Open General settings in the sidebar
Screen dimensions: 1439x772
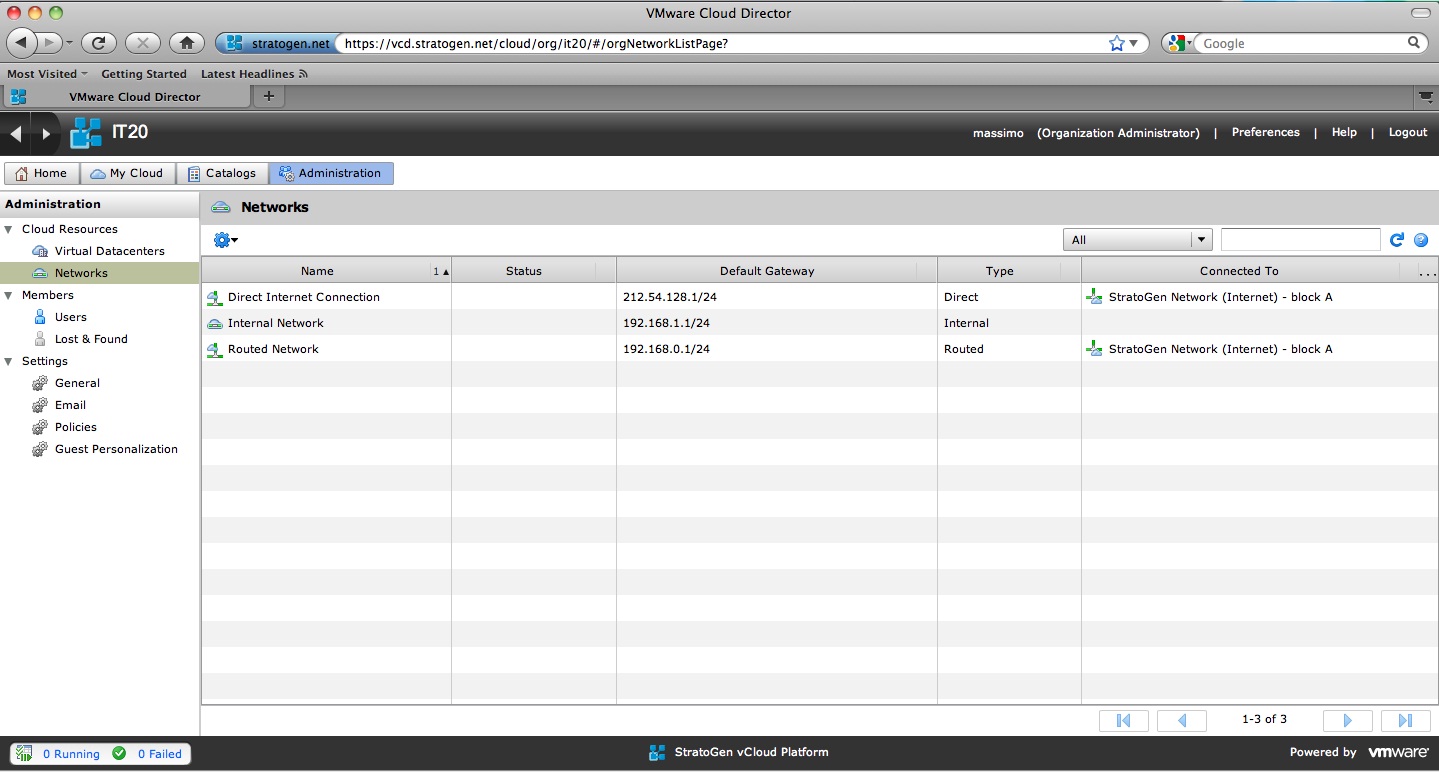pos(77,383)
